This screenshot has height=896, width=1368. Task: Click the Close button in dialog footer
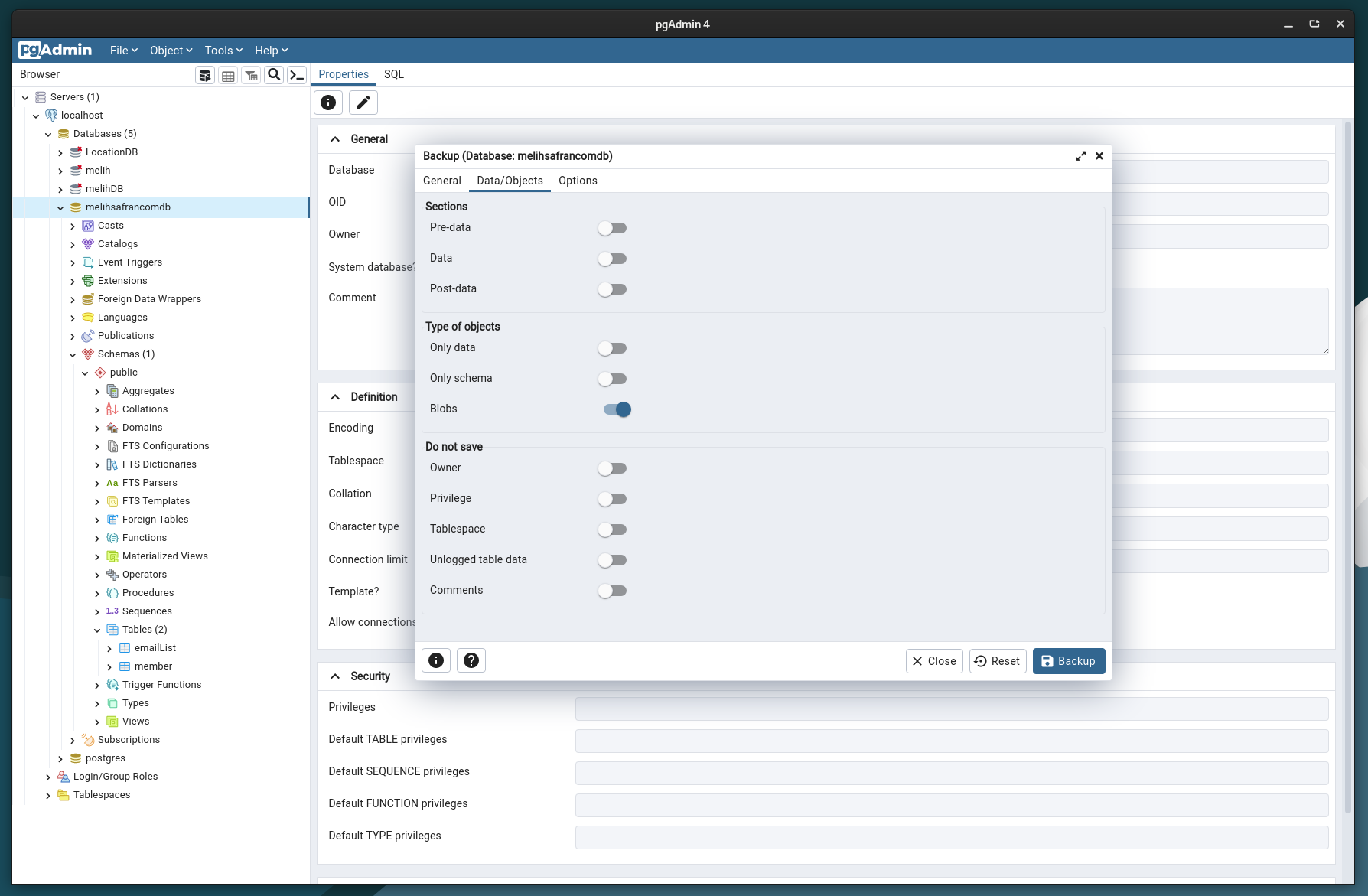pyautogui.click(x=934, y=661)
